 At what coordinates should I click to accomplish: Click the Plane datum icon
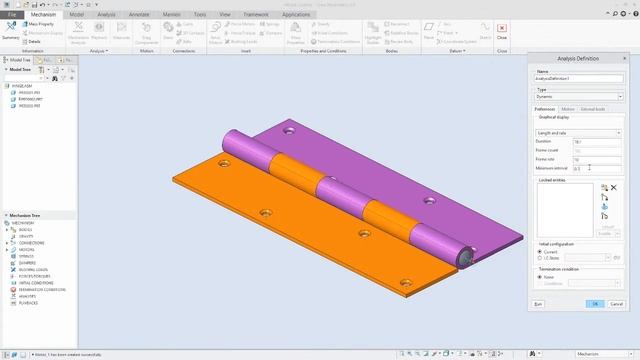click(429, 27)
